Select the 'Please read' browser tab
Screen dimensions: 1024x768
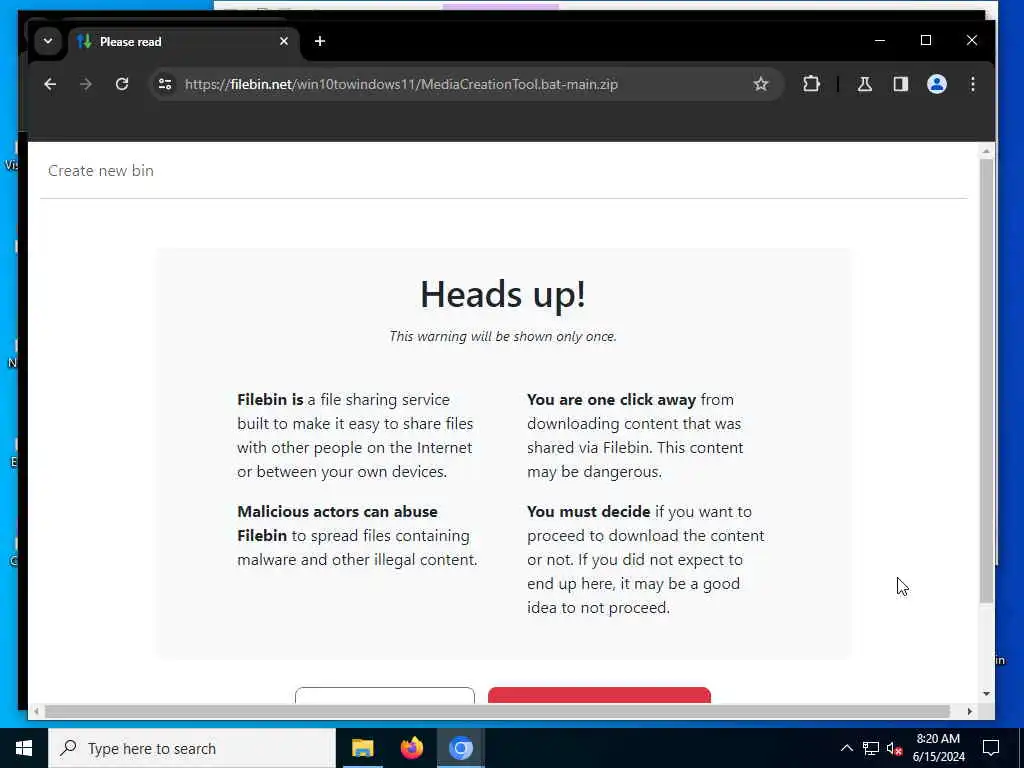[184, 42]
